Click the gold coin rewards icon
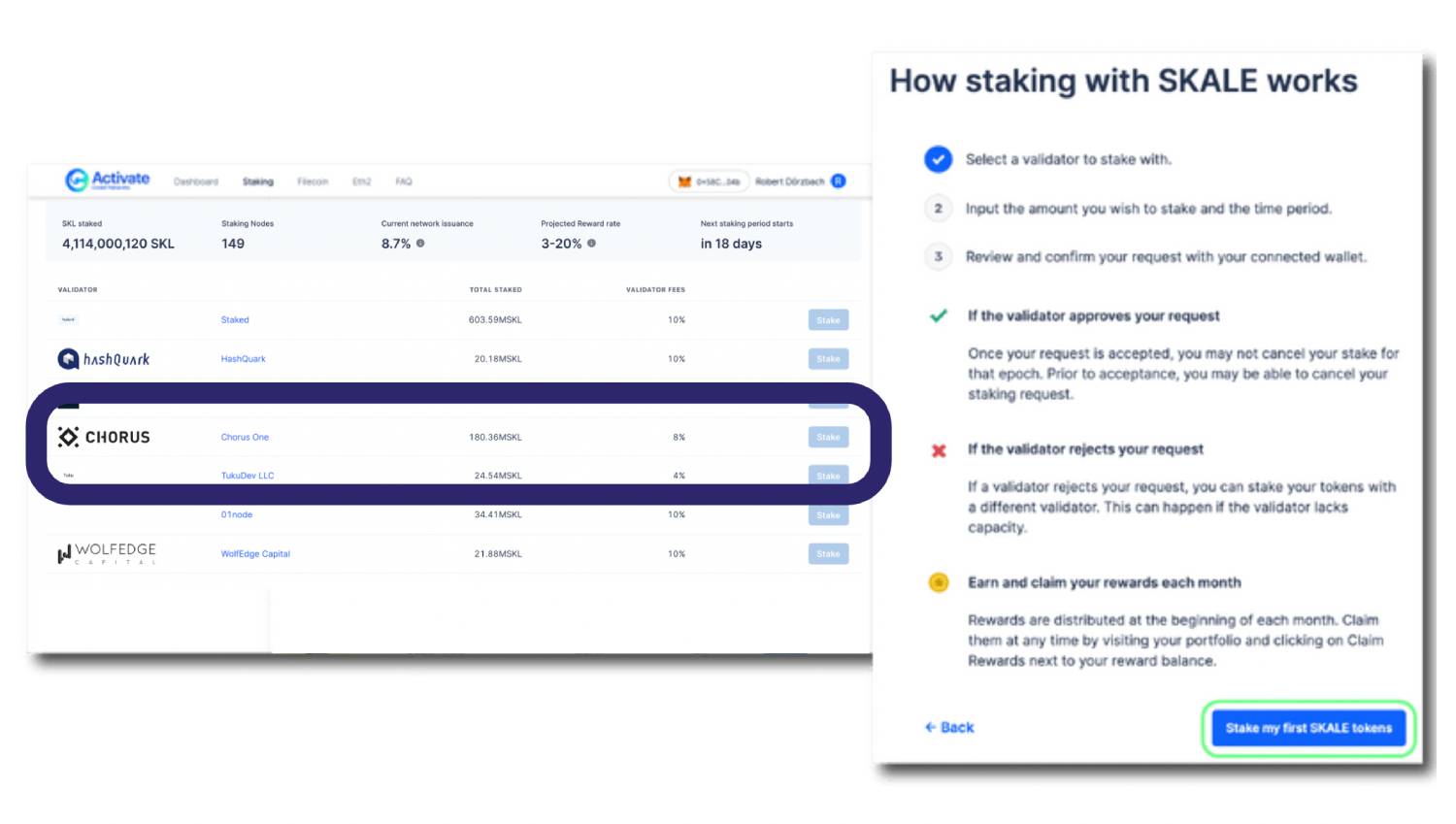1456x824 pixels. click(938, 582)
